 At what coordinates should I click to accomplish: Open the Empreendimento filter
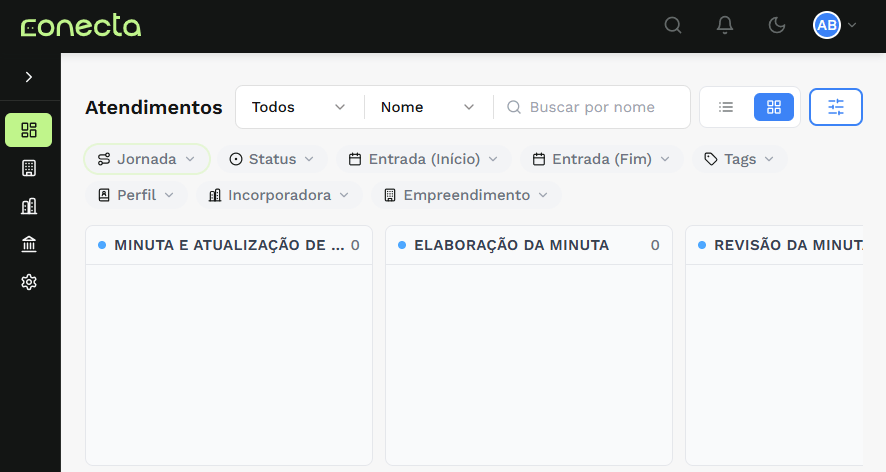(466, 195)
